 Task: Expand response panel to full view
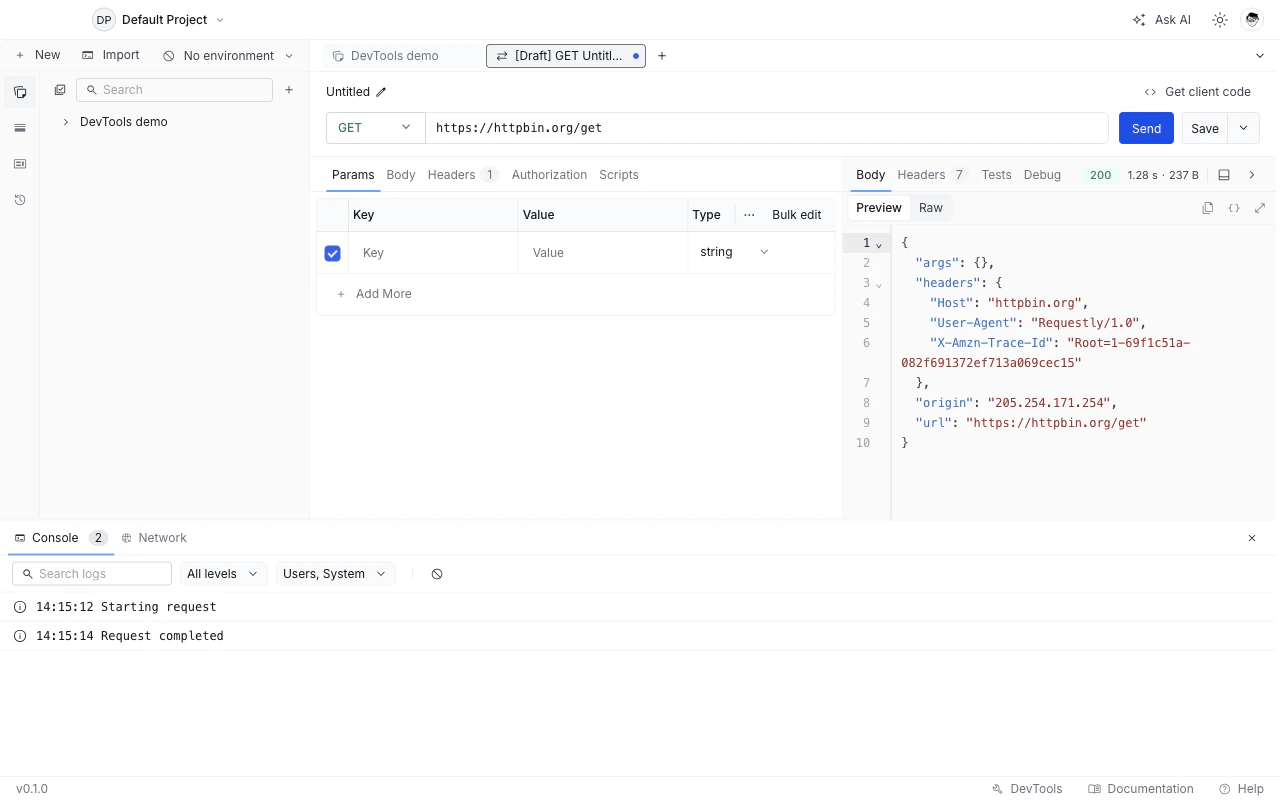coord(1260,208)
